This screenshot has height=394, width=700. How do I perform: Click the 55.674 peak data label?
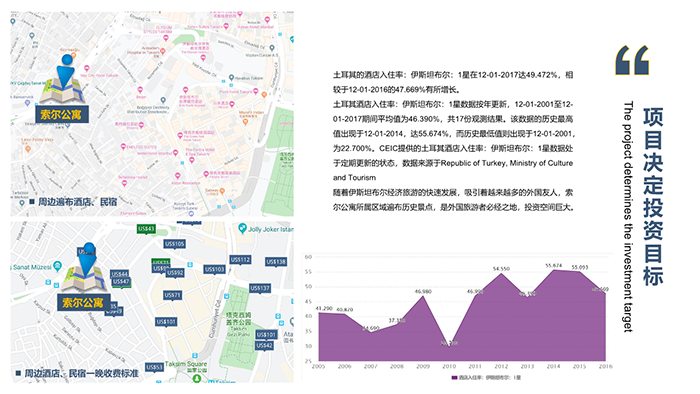(554, 265)
